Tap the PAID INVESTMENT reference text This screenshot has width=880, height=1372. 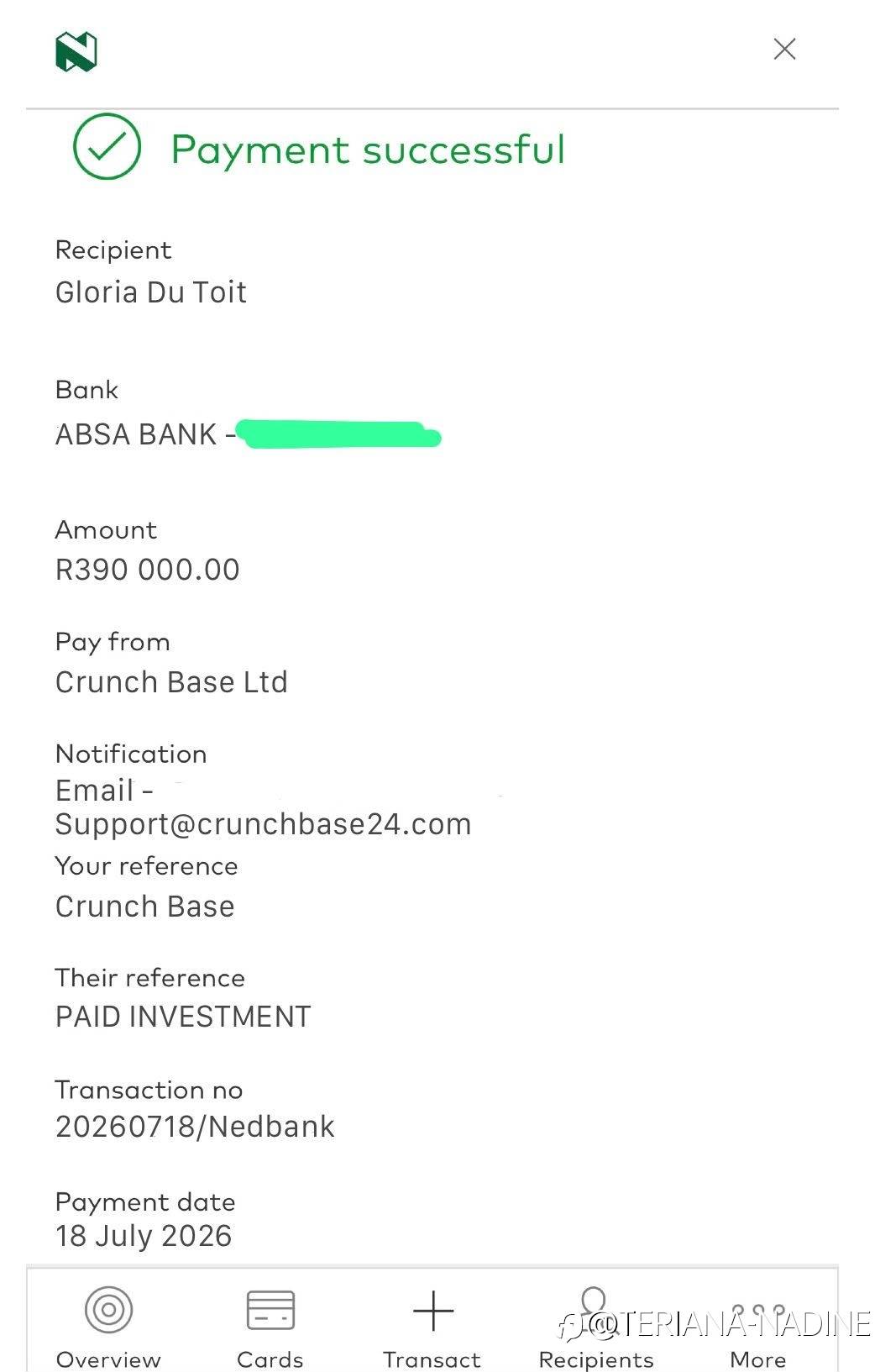pyautogui.click(x=183, y=1017)
